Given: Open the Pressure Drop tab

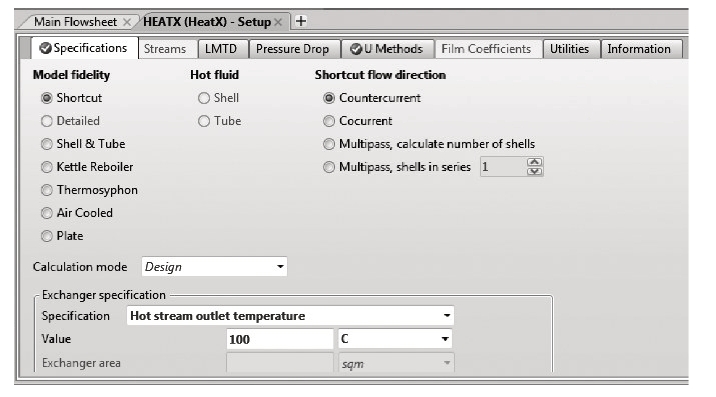Looking at the screenshot, I should point(292,49).
